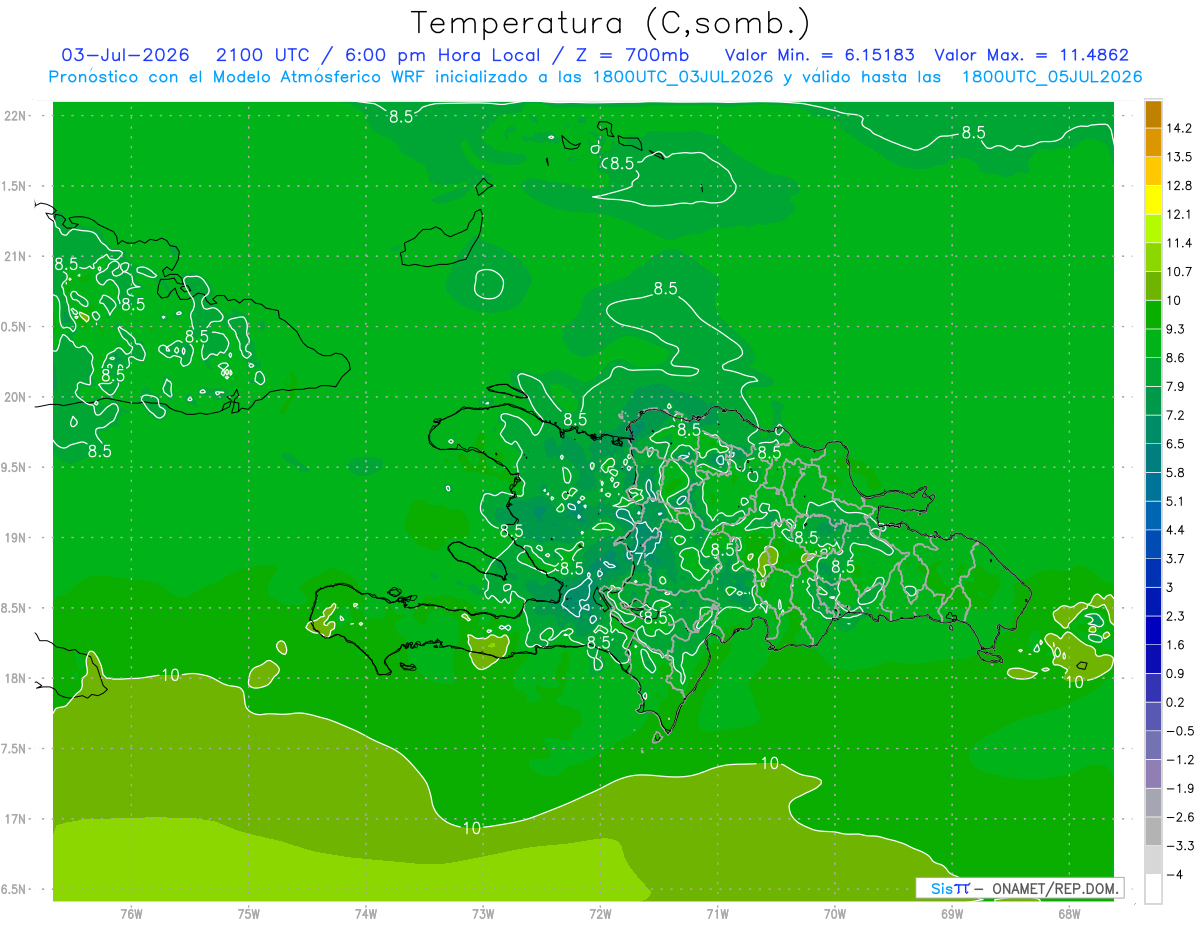Click the "ONAMET/REP.DOM." credit text
1200x927 pixels.
point(1054,888)
